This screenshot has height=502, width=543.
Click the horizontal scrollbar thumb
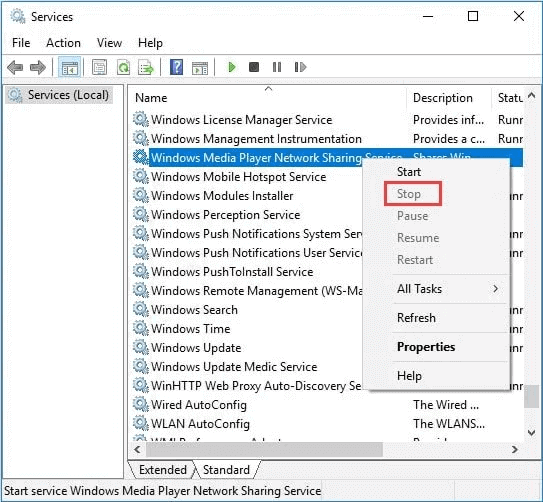click(264, 449)
